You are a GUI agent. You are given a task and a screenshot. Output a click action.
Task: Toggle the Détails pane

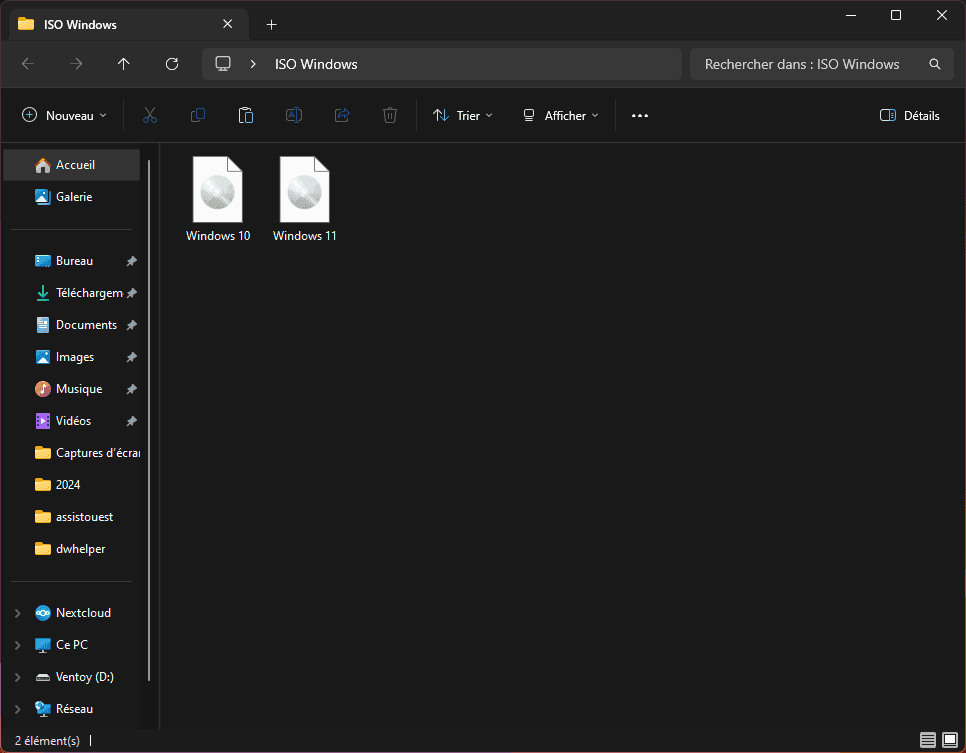click(x=909, y=115)
